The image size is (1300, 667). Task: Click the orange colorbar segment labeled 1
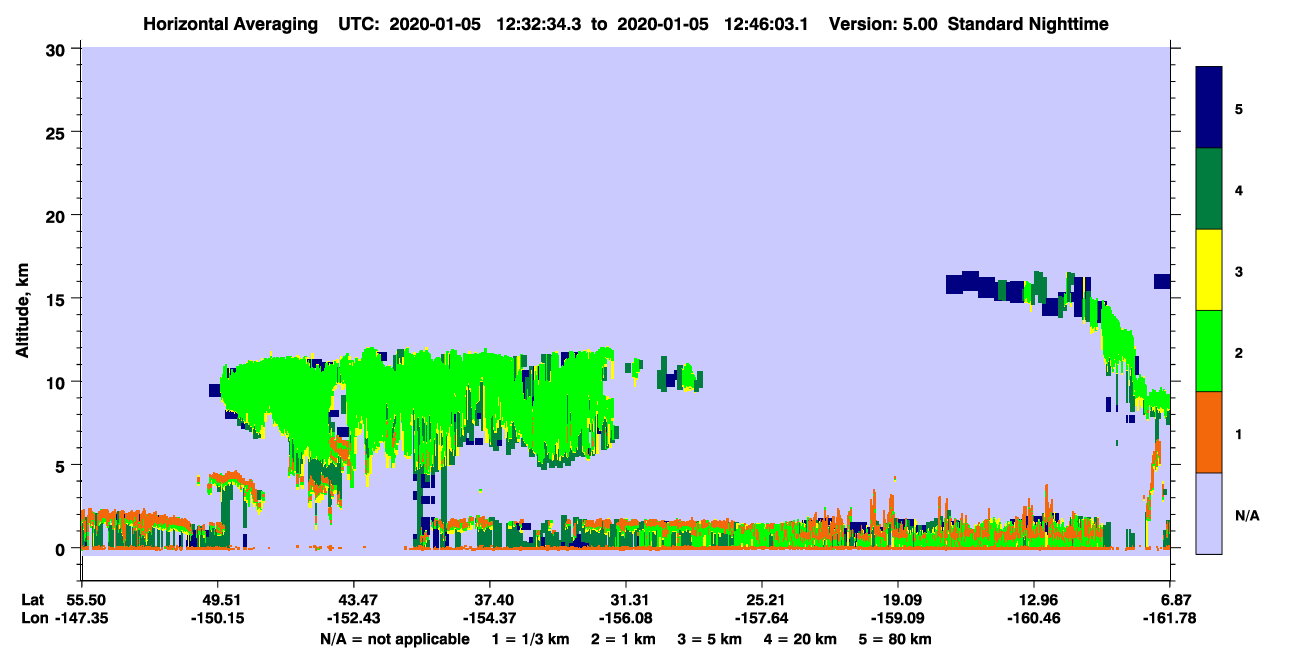pos(1209,432)
